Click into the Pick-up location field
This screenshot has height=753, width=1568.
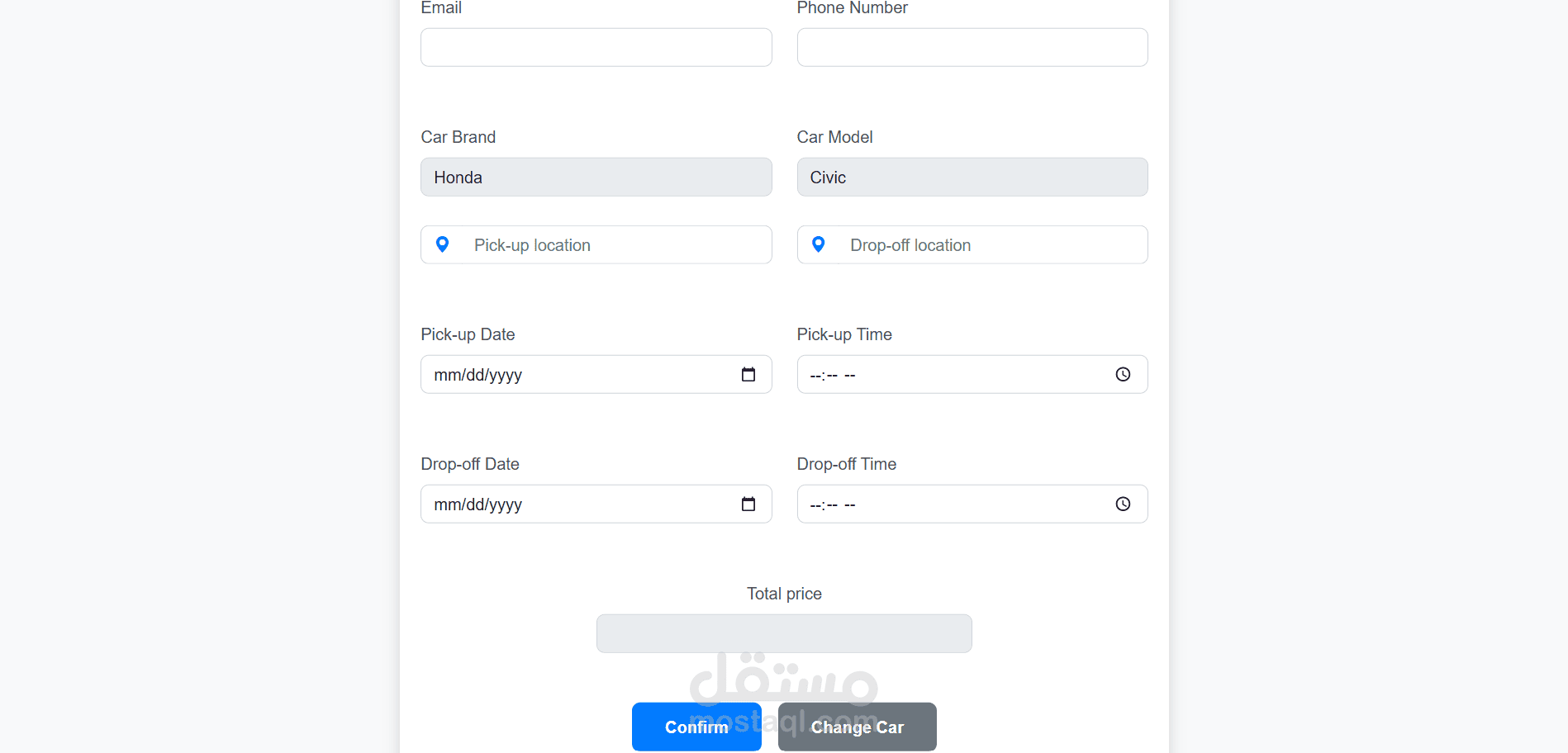point(616,245)
